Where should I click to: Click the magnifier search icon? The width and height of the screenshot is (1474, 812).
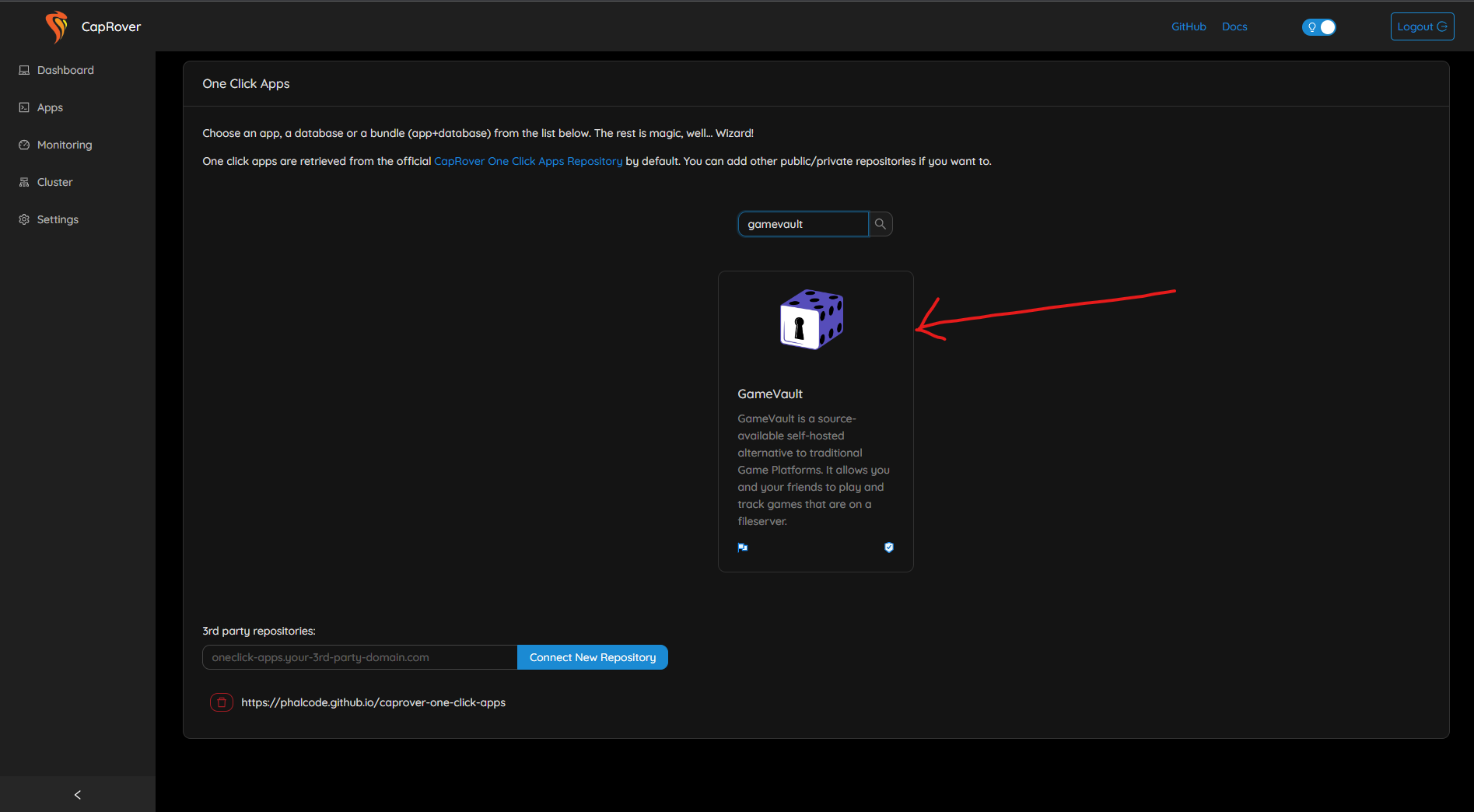pos(881,224)
